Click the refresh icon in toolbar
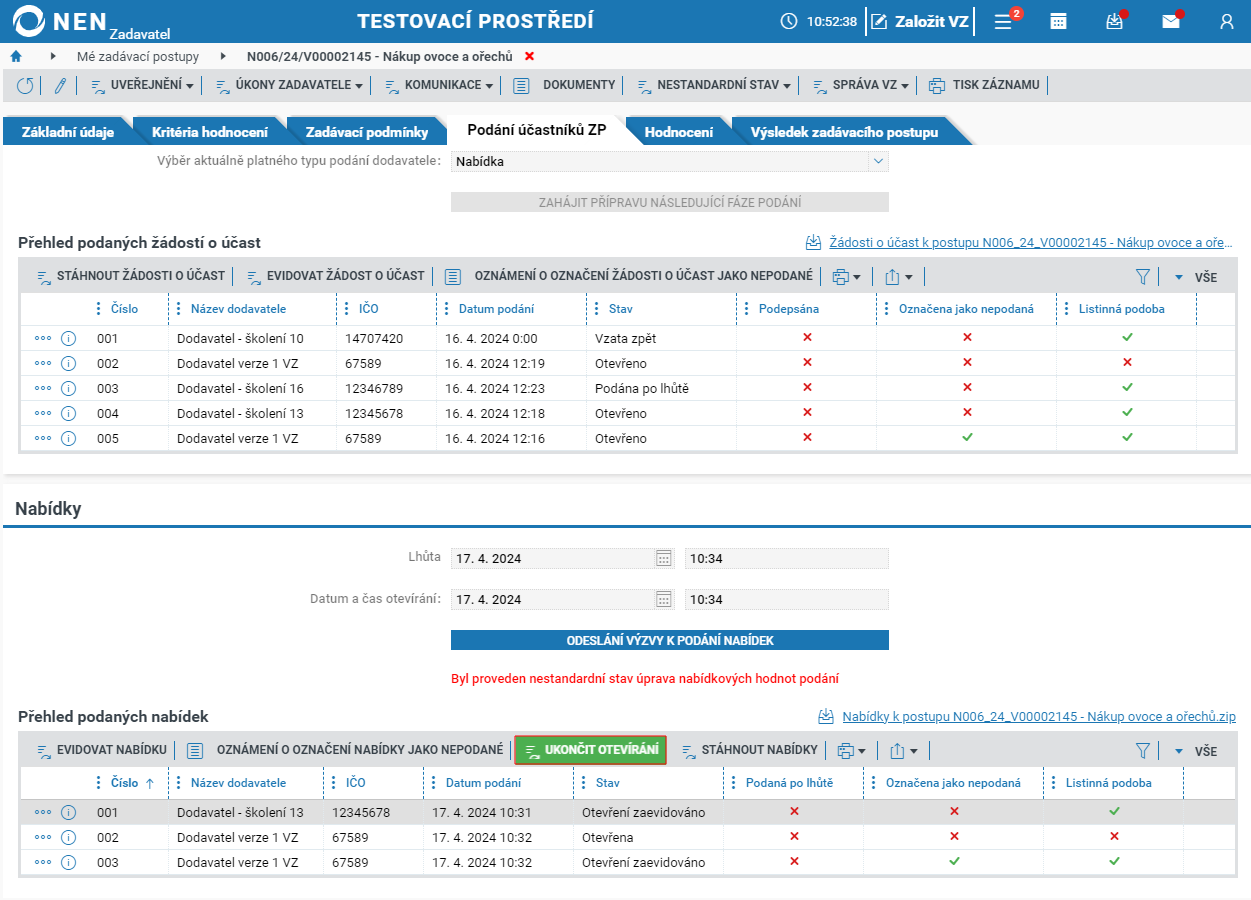This screenshot has width=1251, height=900. 25,86
